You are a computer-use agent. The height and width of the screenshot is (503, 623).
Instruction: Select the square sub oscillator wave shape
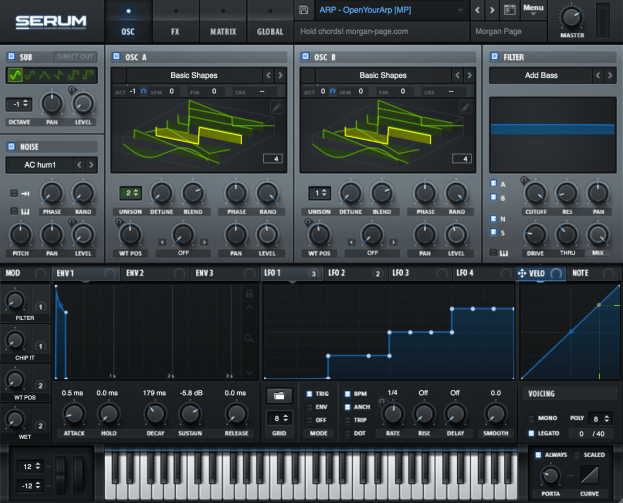[x=74, y=75]
